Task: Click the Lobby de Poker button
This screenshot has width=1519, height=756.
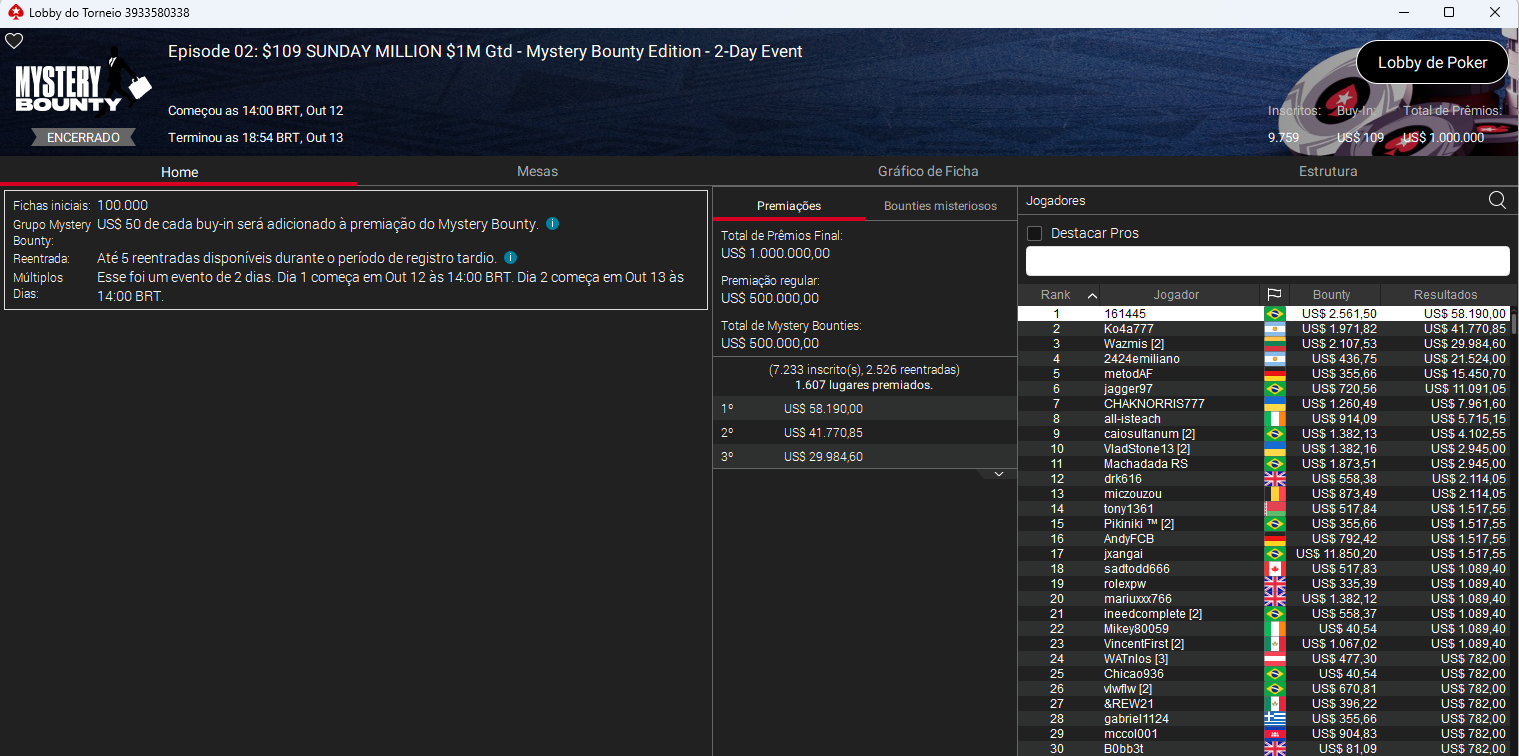Action: coord(1432,62)
